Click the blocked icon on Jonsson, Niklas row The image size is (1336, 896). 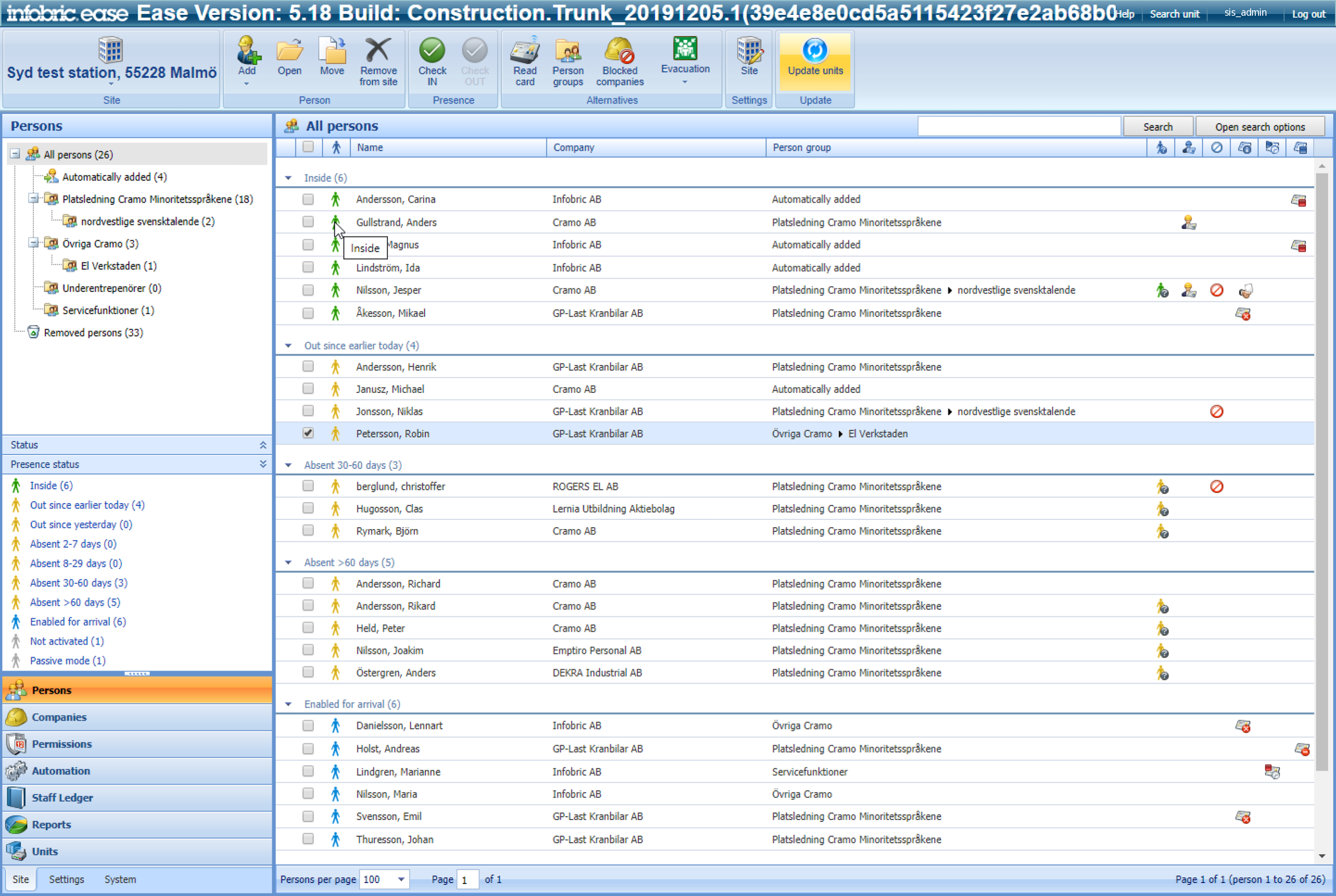tap(1217, 411)
